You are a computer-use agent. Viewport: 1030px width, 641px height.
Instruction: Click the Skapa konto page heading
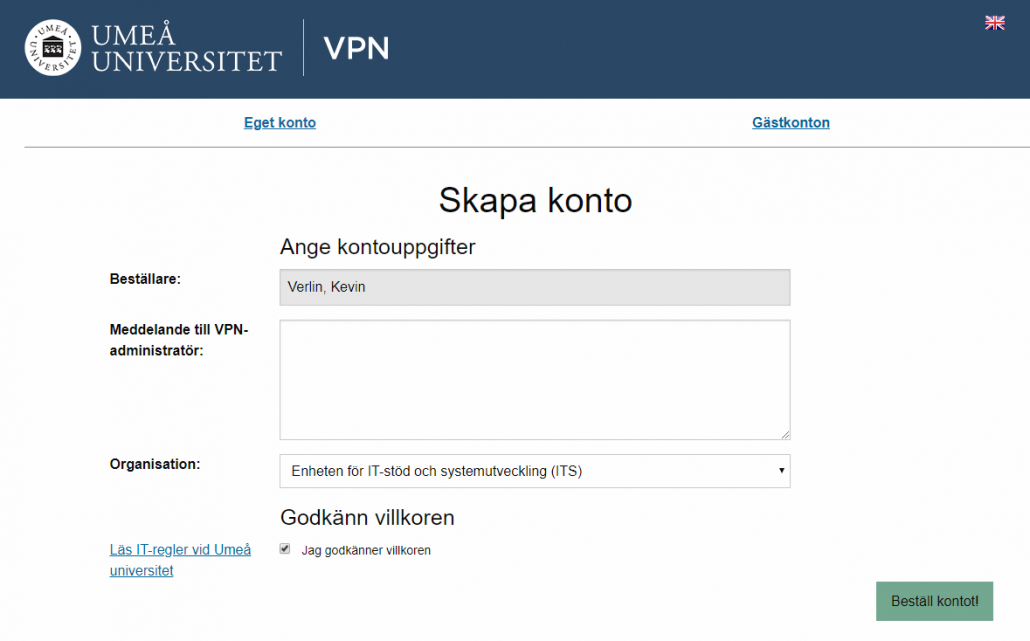pyautogui.click(x=535, y=200)
